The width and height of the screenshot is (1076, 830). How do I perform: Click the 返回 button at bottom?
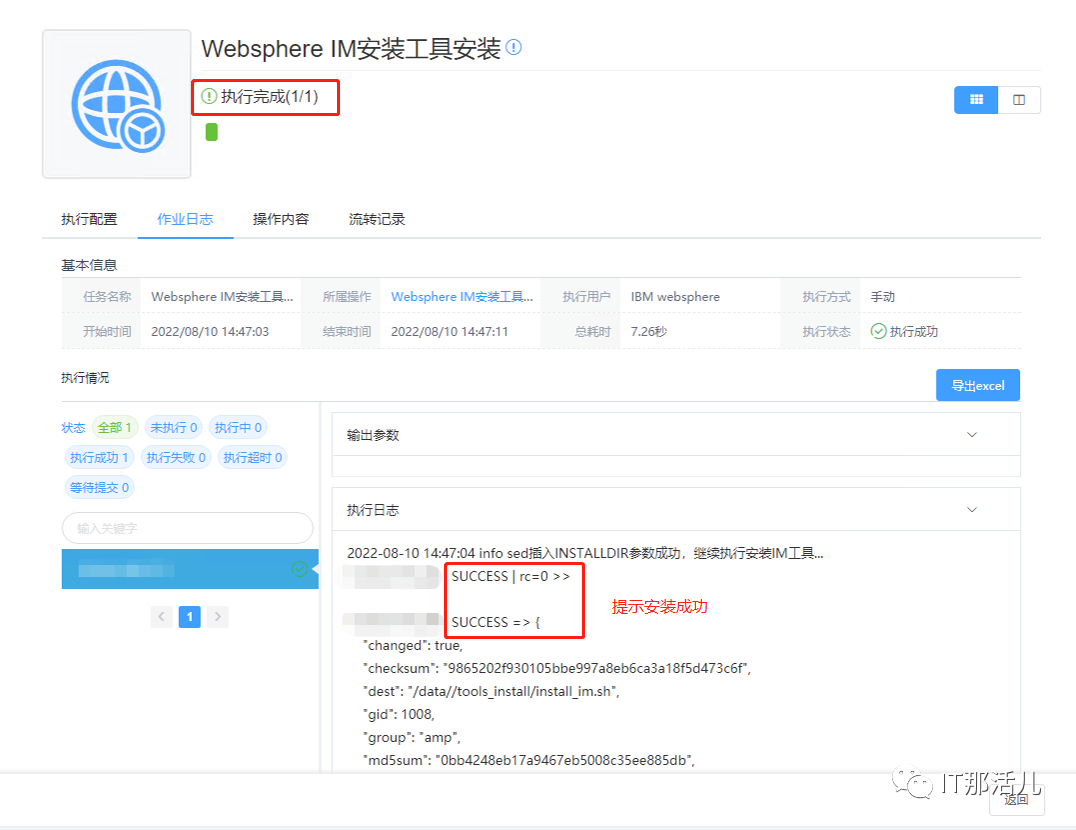1016,799
